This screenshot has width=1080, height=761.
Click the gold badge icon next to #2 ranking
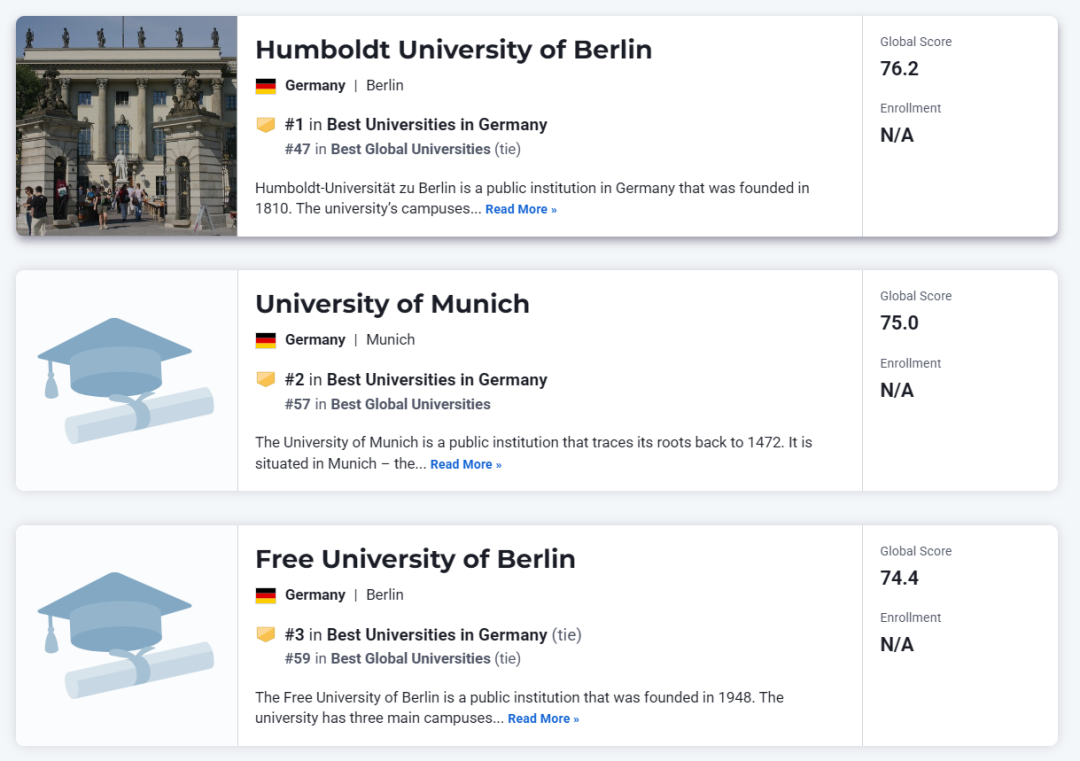tap(266, 379)
